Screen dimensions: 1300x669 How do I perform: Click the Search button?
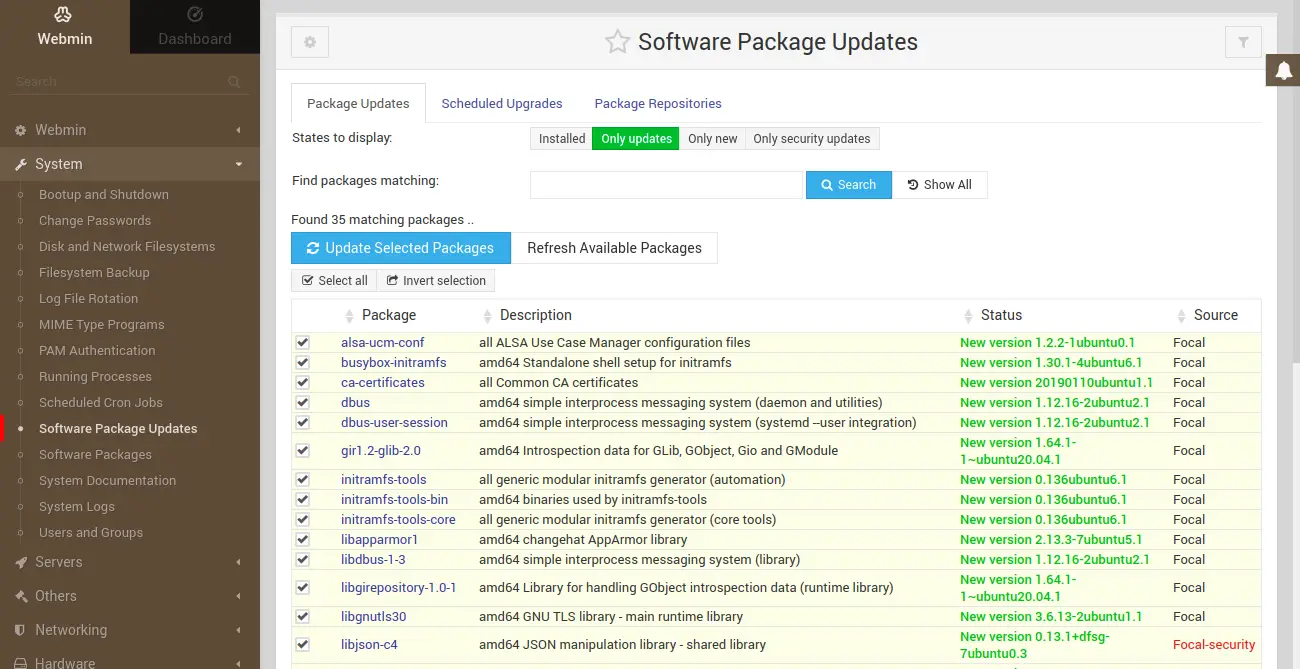point(848,185)
